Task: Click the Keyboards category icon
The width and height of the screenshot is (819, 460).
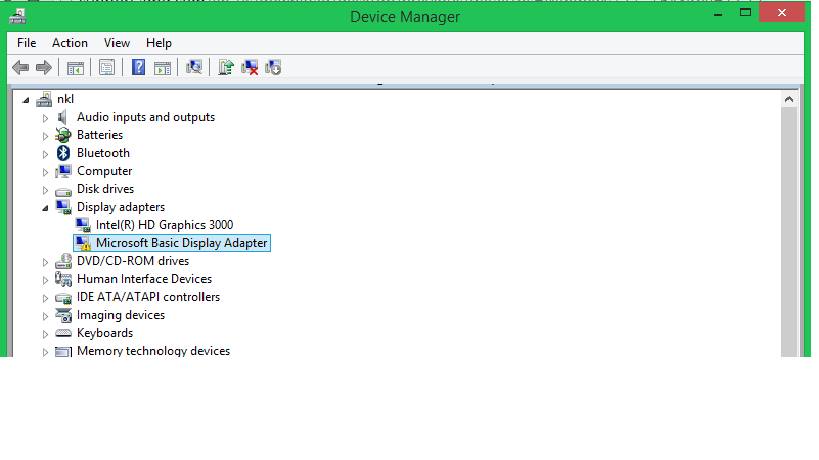Action: coord(63,333)
